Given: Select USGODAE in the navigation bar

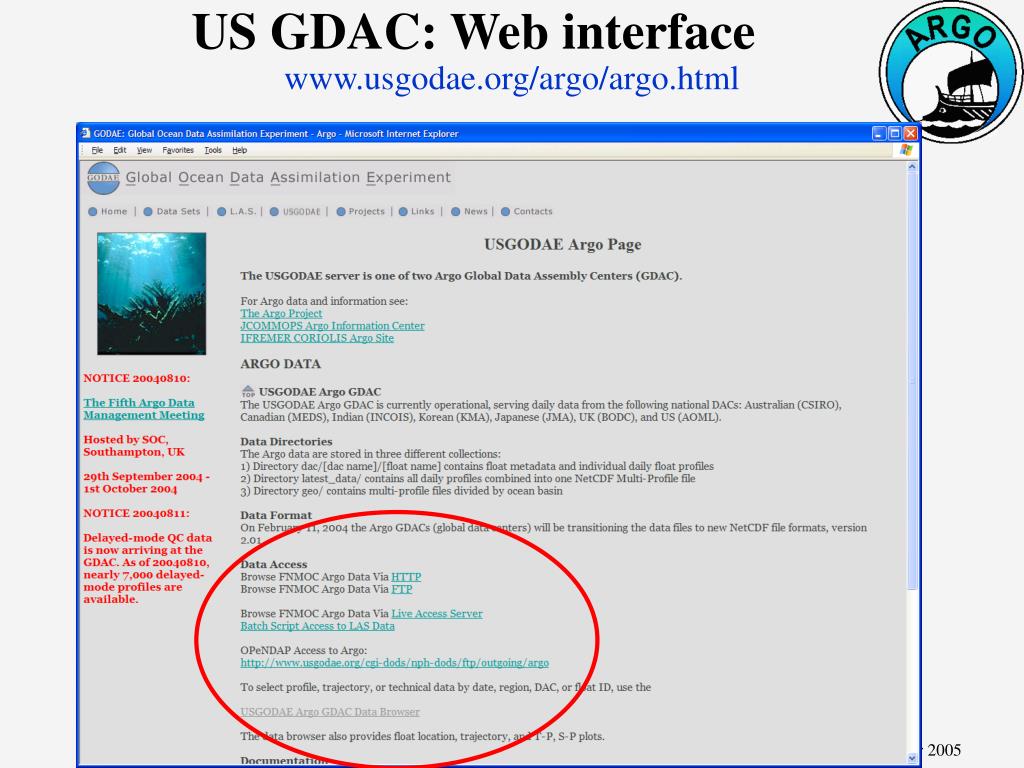Looking at the screenshot, I should (x=302, y=212).
